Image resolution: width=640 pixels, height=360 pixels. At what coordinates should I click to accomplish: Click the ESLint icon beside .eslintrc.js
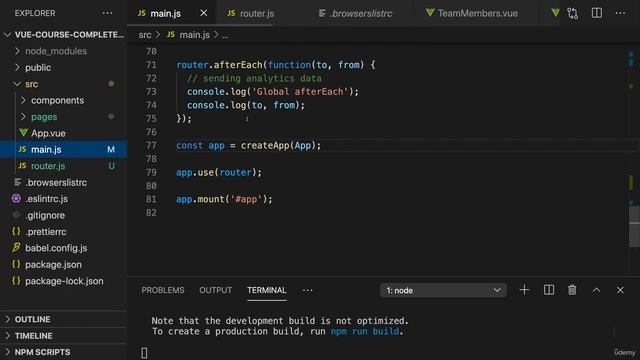16,198
